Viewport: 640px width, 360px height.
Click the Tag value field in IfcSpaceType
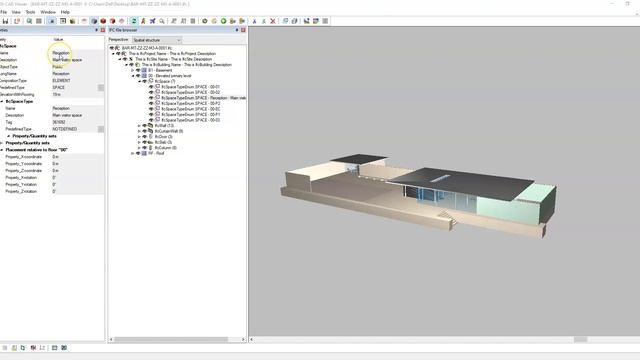[78, 122]
